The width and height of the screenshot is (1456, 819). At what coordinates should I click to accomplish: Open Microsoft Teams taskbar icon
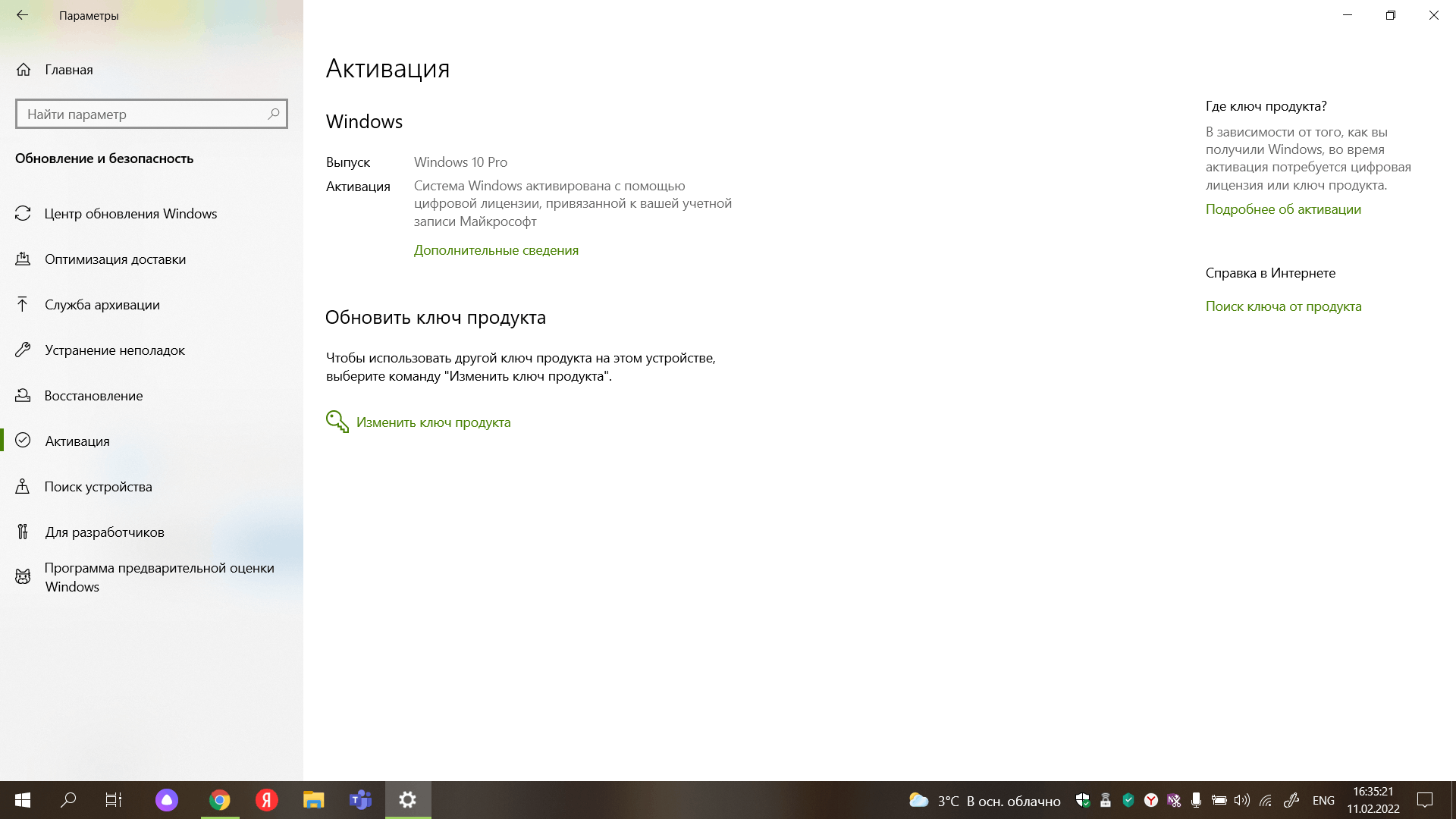[360, 800]
